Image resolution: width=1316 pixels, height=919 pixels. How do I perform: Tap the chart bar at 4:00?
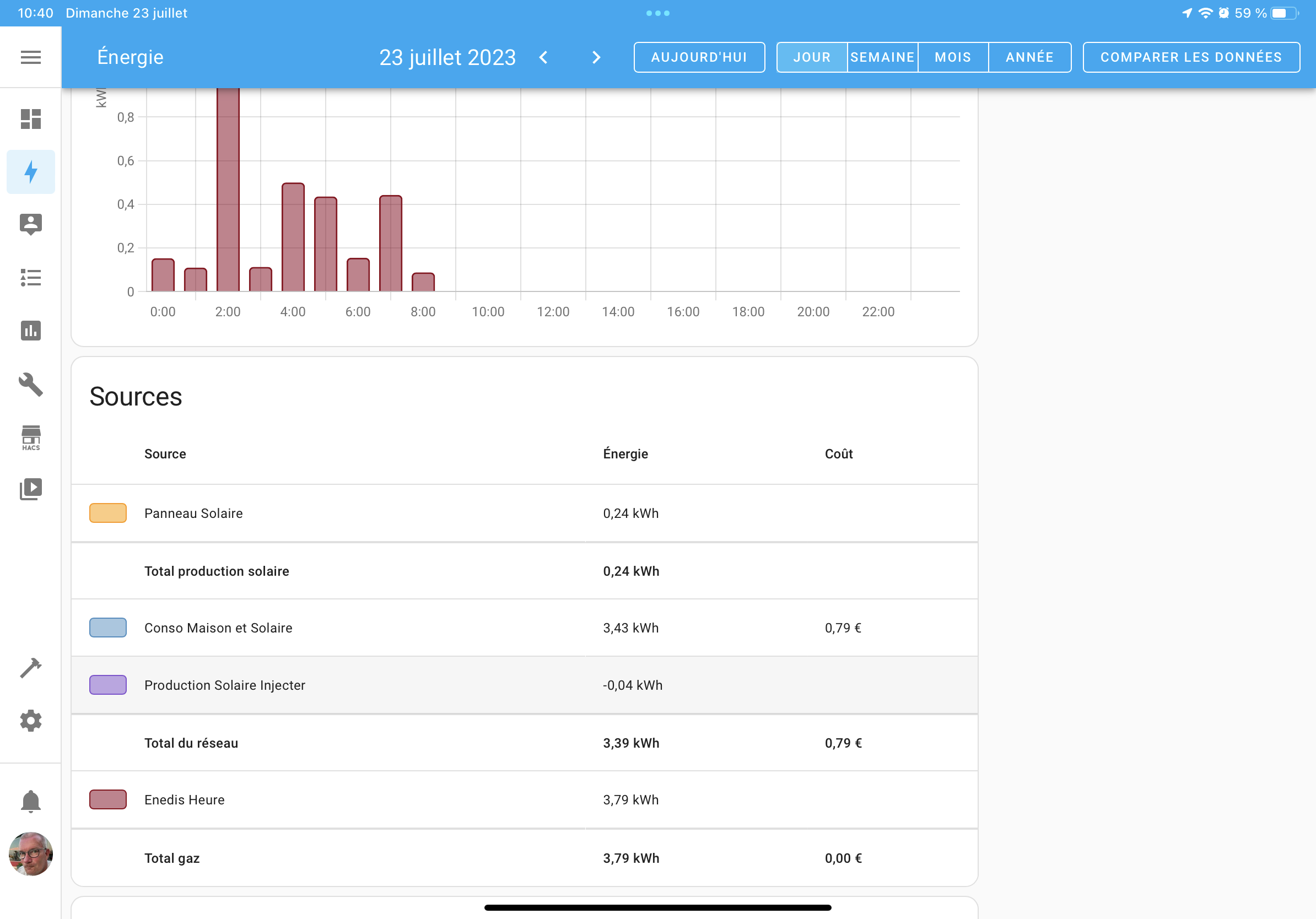pos(293,237)
